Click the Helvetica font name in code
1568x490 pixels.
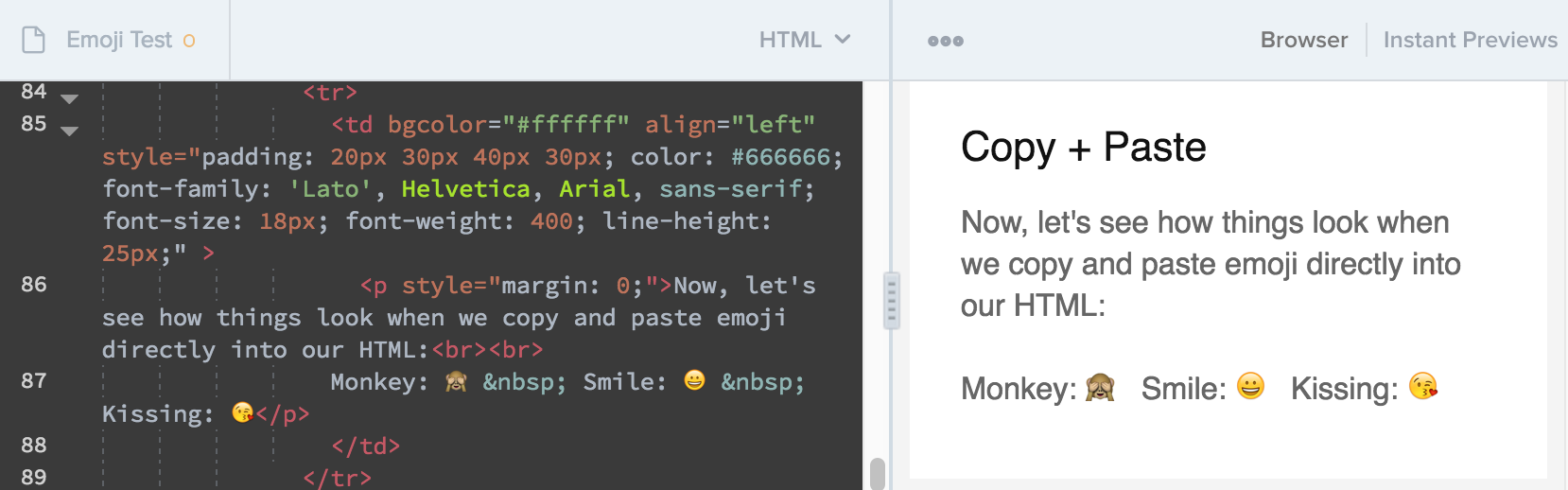pos(465,189)
